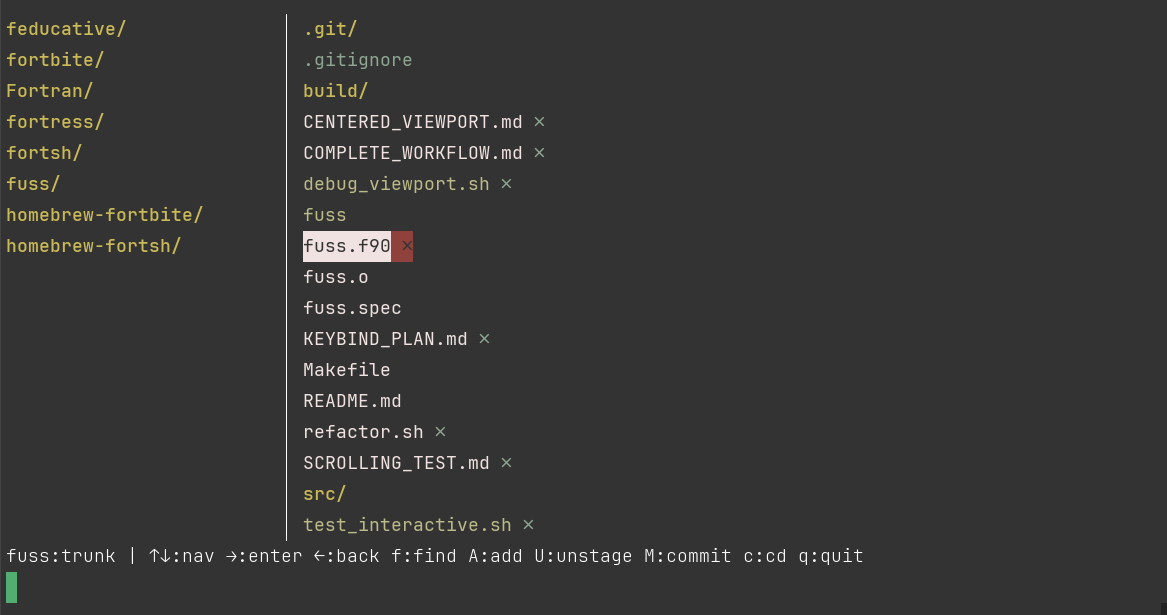1167x615 pixels.
Task: Click the × marker after refactor.sh
Action: pyautogui.click(x=440, y=432)
